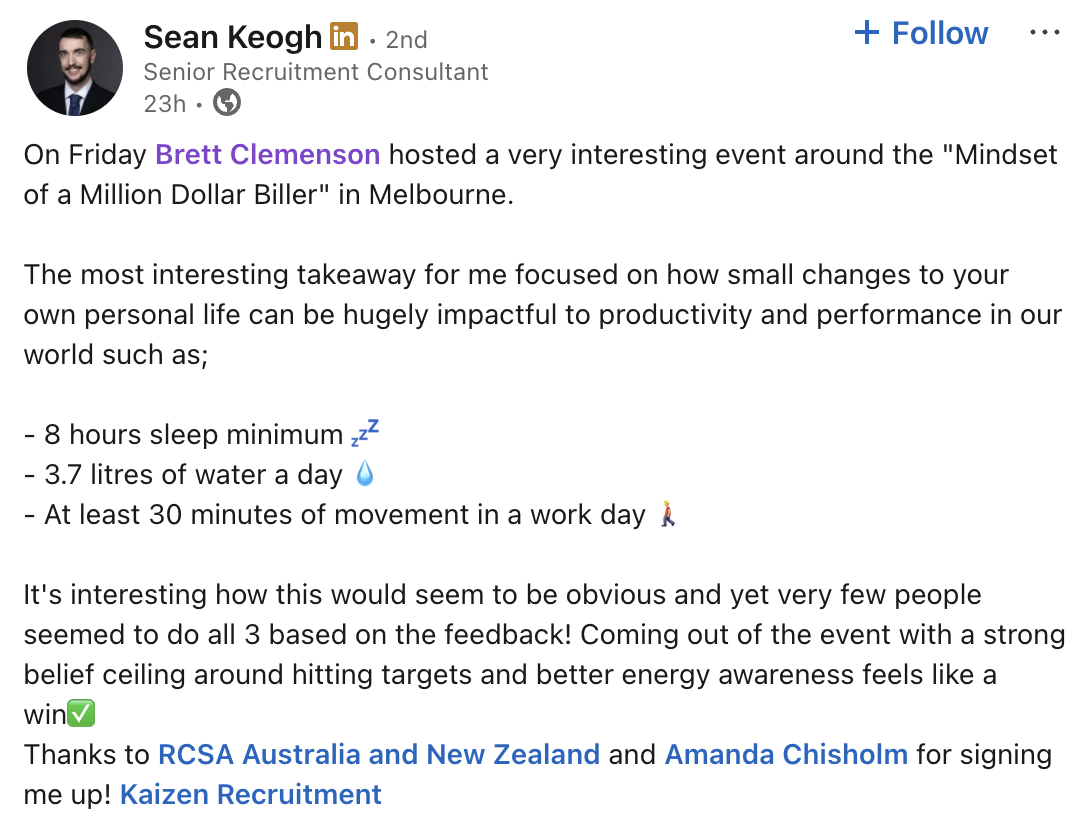Viewport: 1086px width, 820px height.
Task: Open Sean Keogh's profile photo
Action: point(75,69)
